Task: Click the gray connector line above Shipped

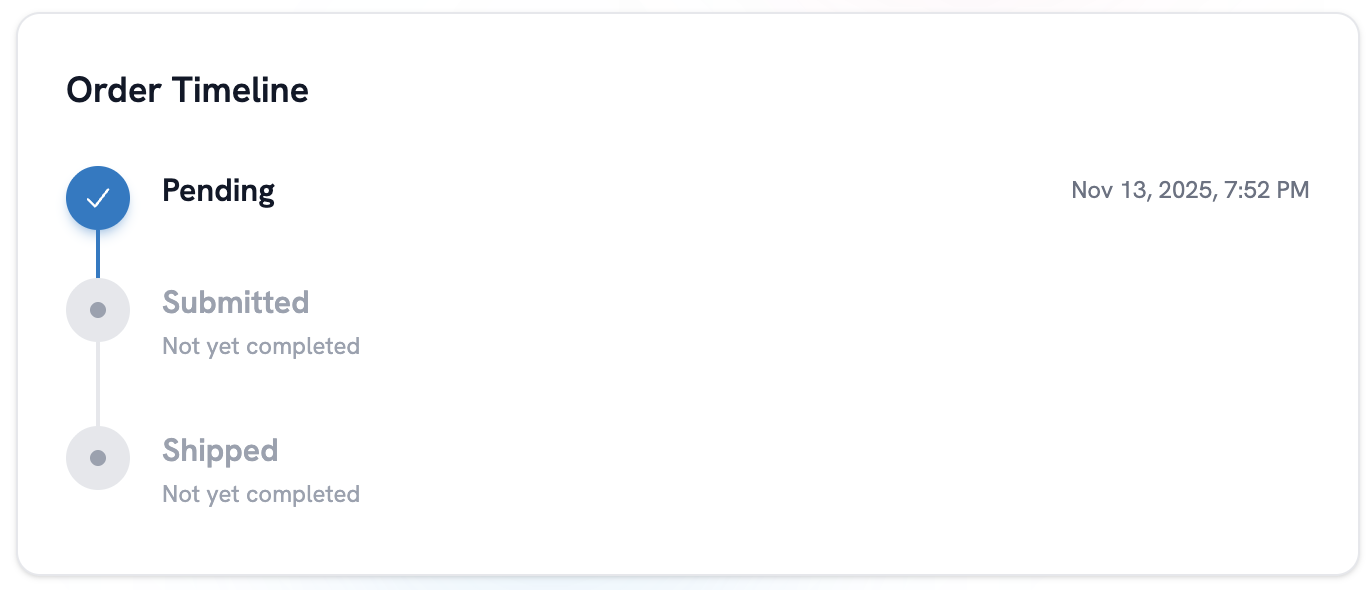Action: click(98, 384)
